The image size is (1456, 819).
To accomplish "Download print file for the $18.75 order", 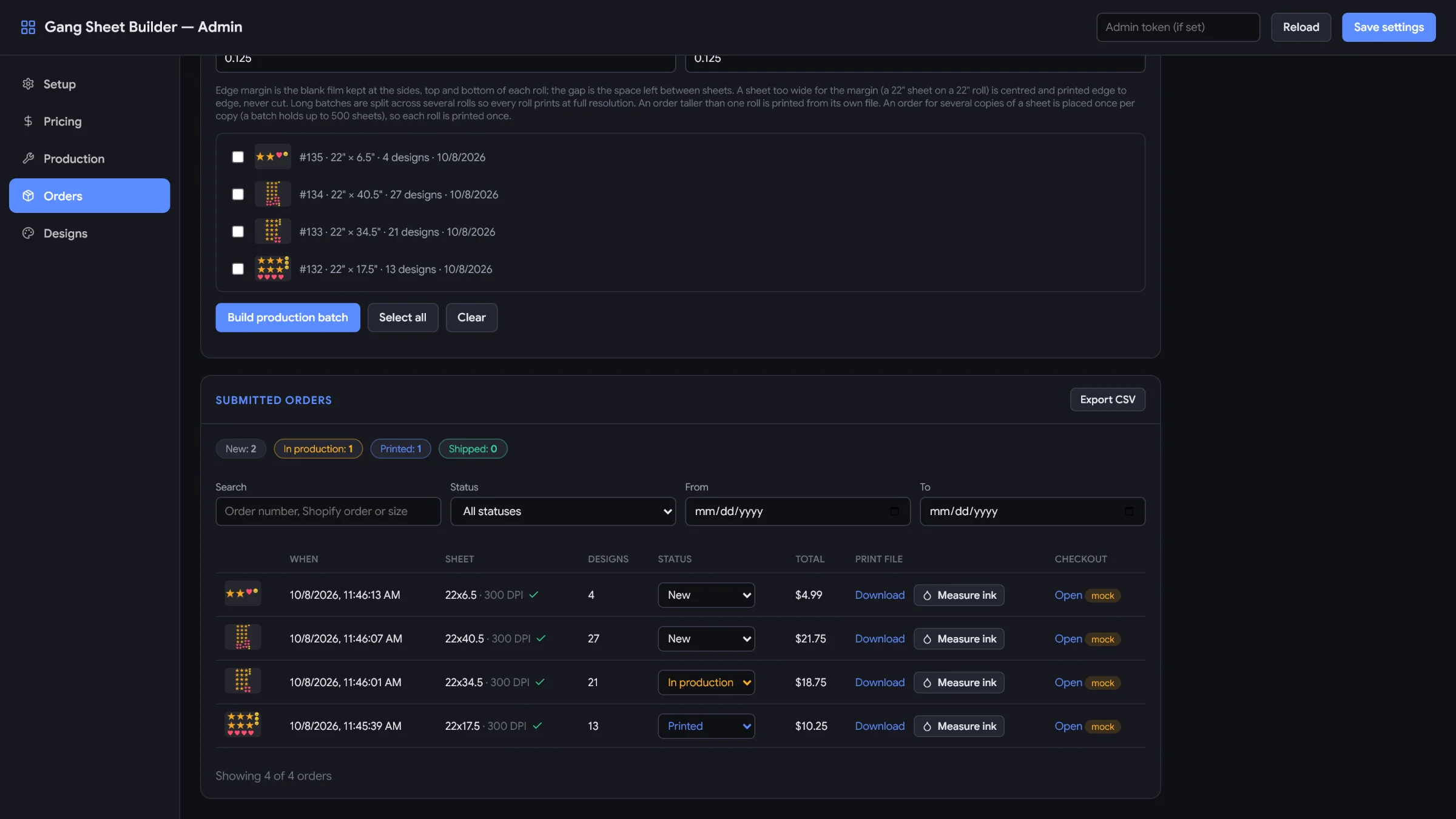I will click(x=880, y=682).
